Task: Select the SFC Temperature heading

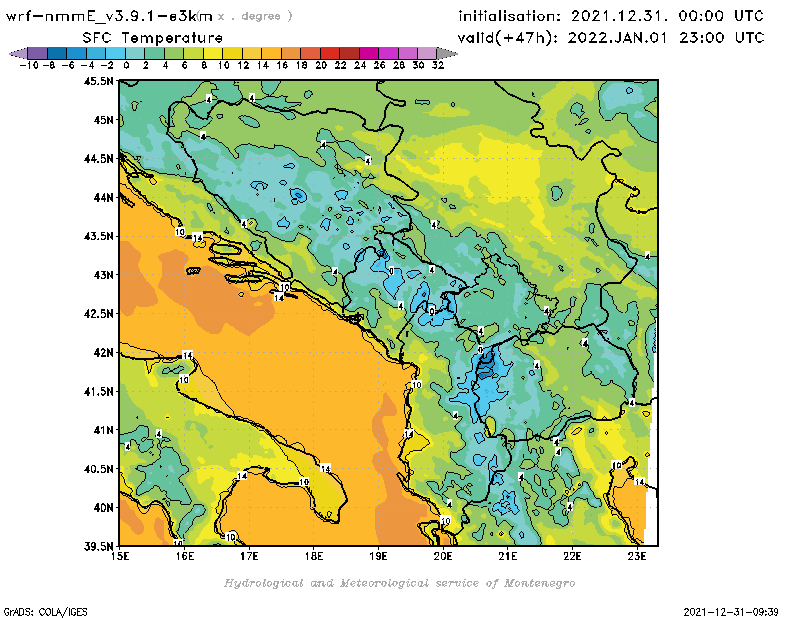Action: click(153, 38)
